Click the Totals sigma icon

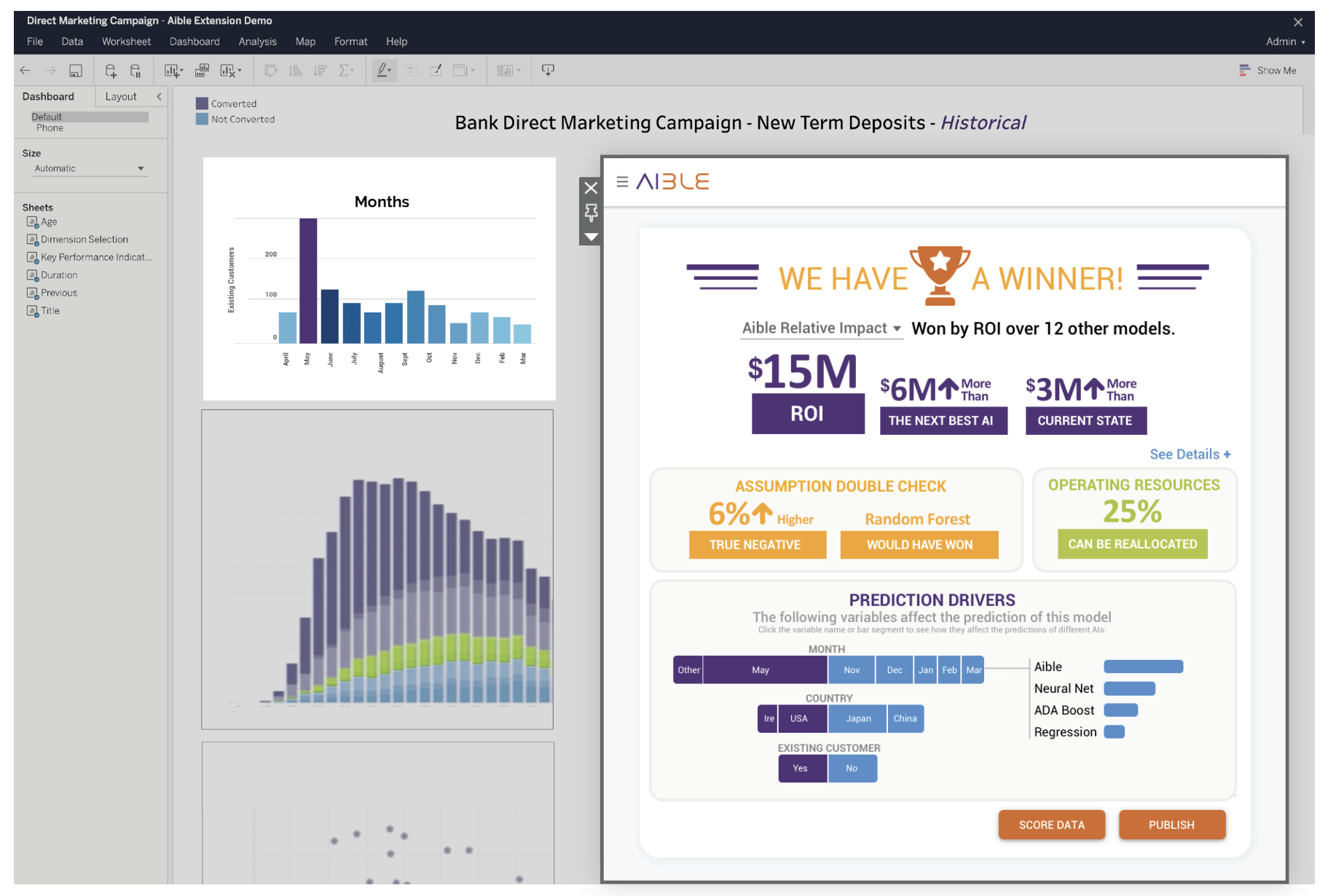[345, 71]
